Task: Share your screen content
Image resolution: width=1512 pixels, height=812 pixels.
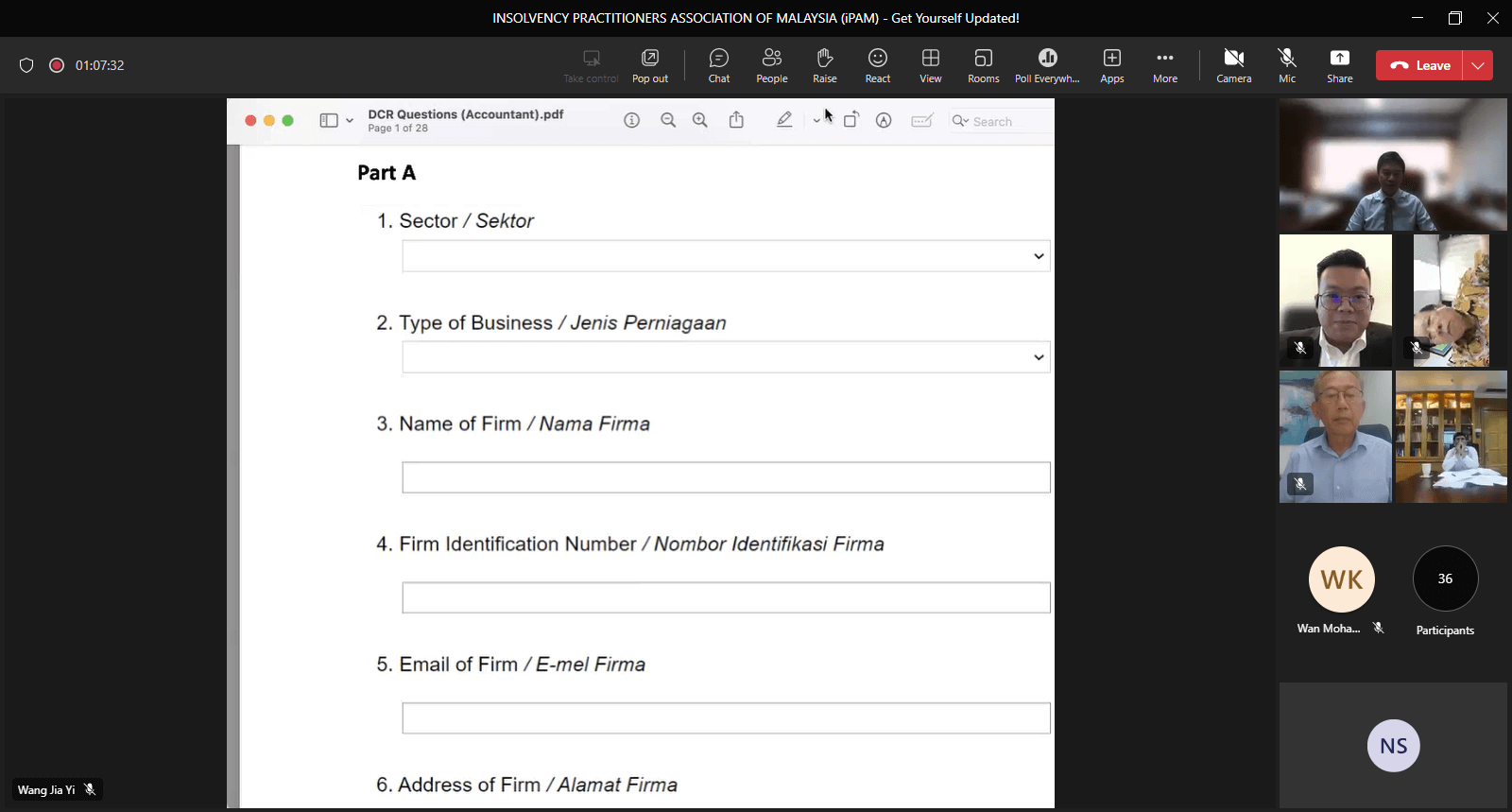Action: pyautogui.click(x=1340, y=66)
